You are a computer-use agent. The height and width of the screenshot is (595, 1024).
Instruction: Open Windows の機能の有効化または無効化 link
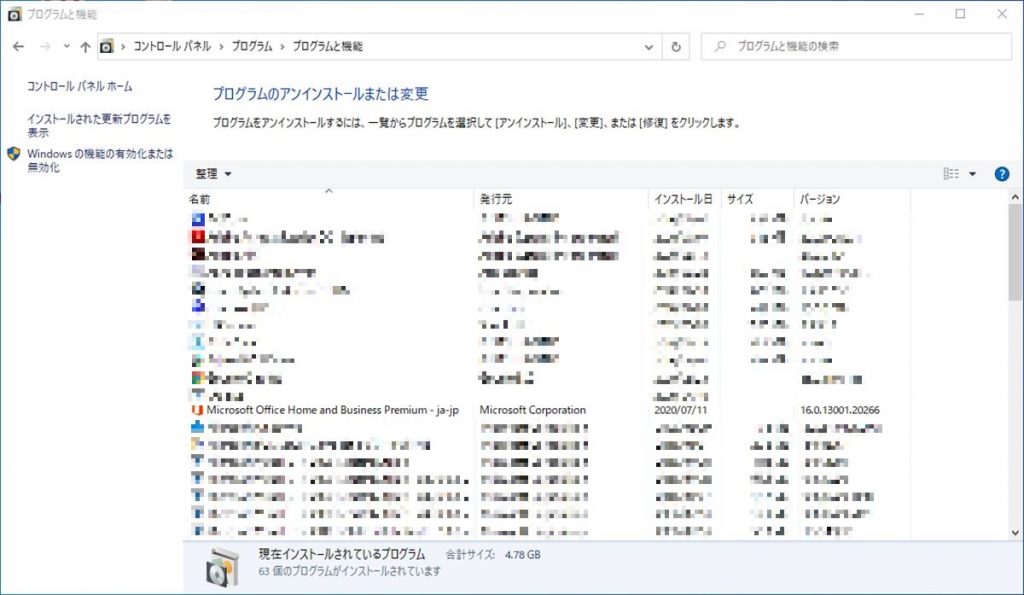pyautogui.click(x=100, y=161)
